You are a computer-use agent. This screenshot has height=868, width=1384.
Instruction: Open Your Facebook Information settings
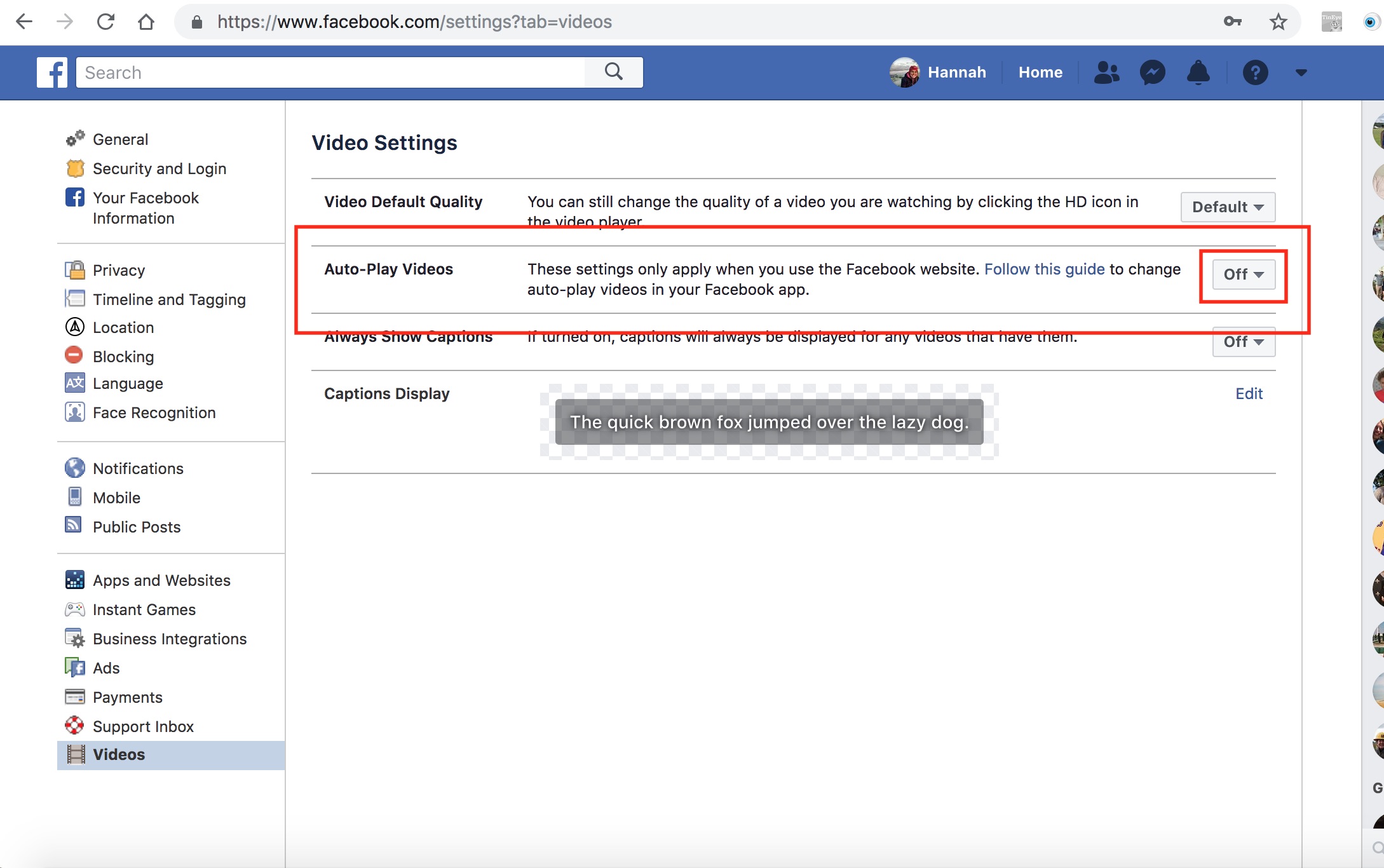click(146, 208)
